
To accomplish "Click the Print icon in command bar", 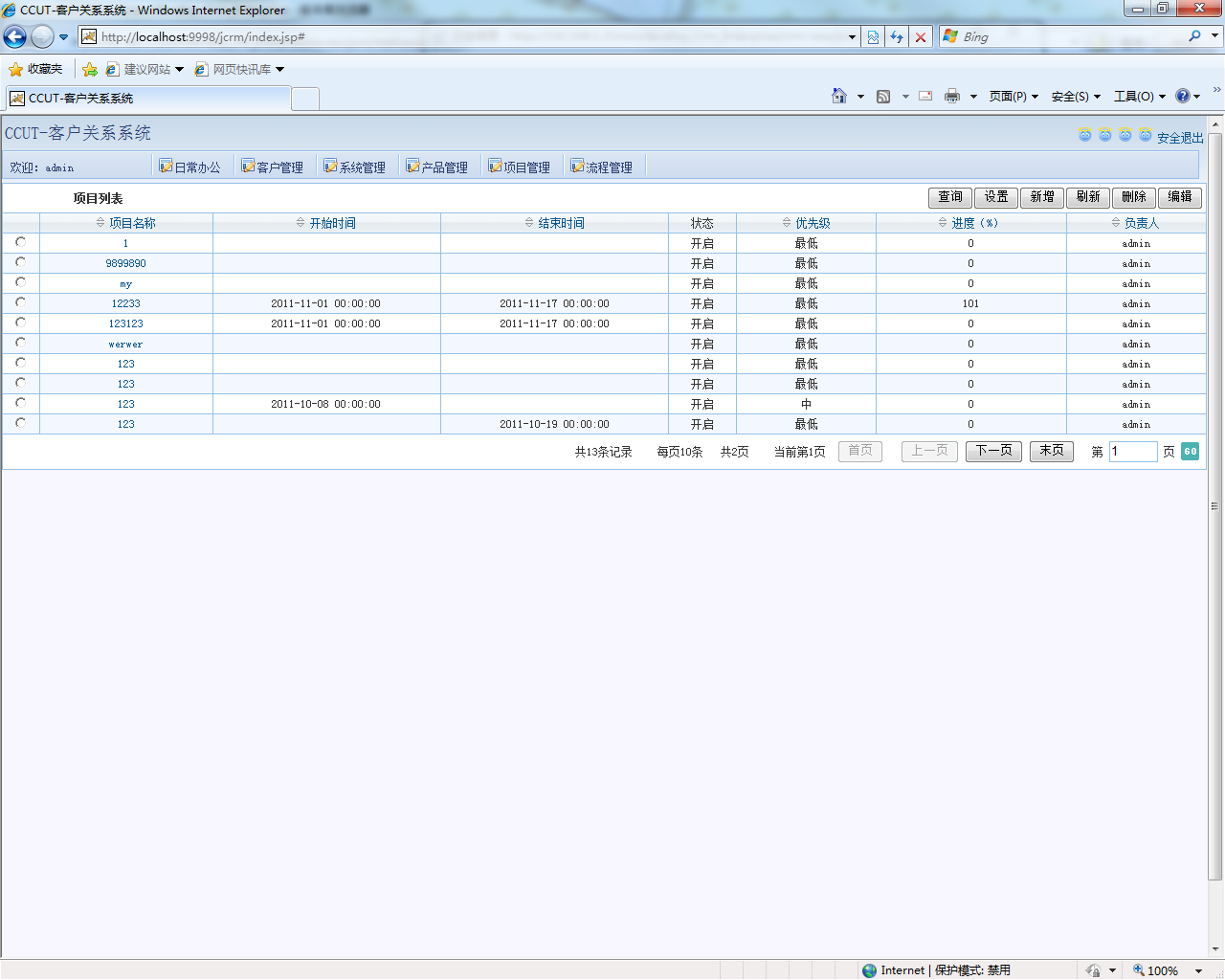I will pyautogui.click(x=952, y=96).
